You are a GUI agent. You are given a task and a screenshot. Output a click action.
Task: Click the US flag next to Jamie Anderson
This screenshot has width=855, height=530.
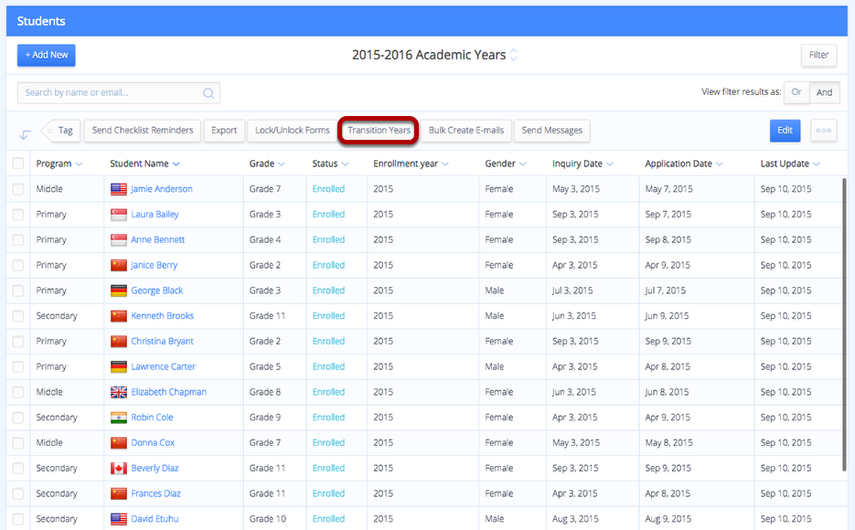(118, 189)
